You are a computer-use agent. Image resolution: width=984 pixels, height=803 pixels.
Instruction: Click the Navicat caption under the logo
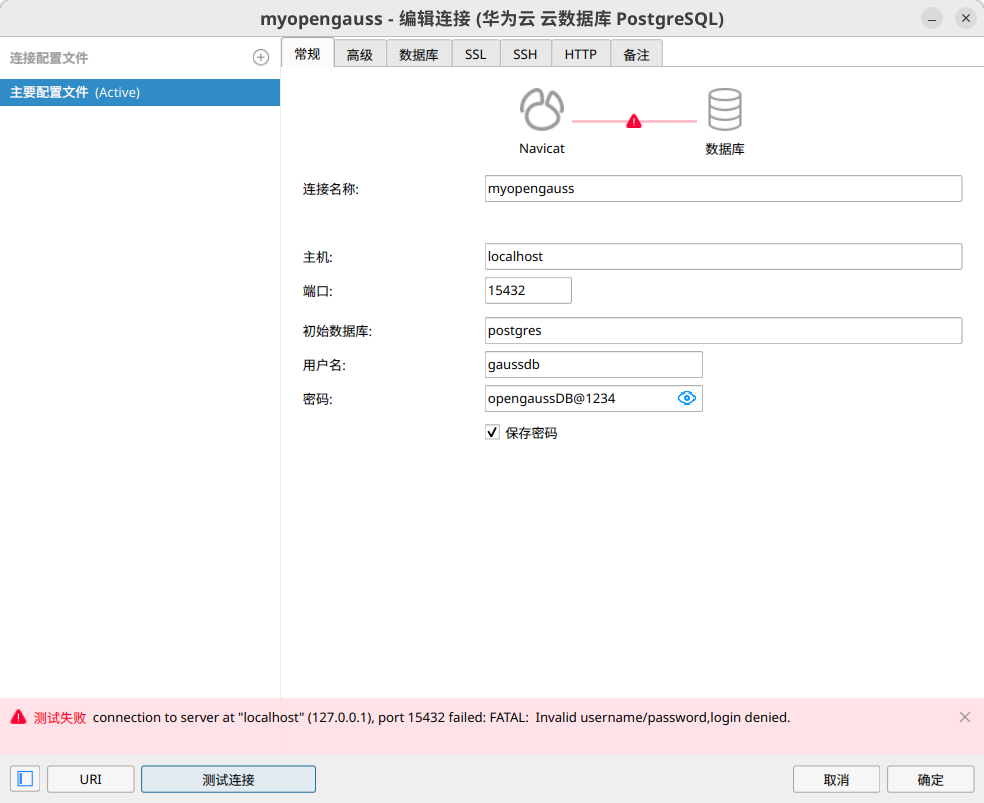[542, 148]
